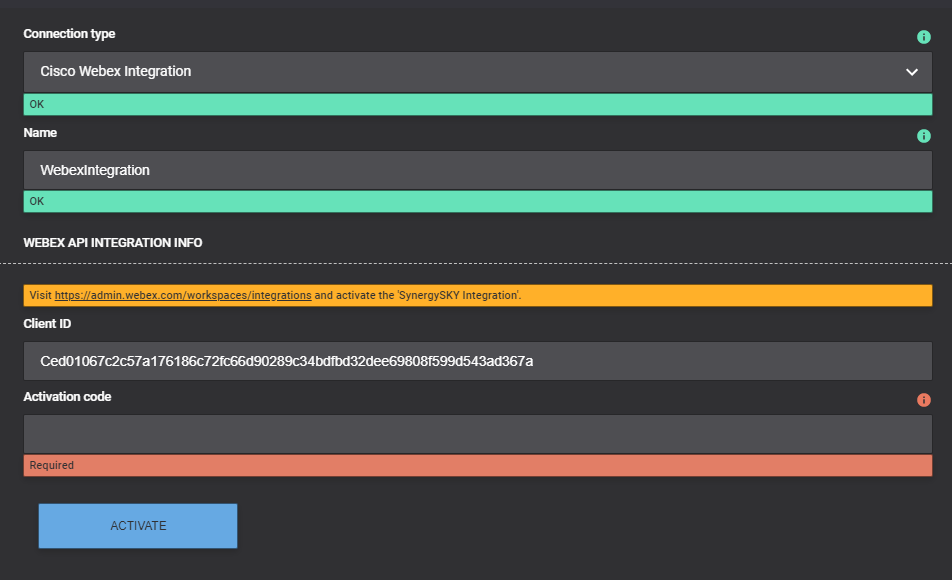Screen dimensions: 952x580
Task: Click the WEBEX API INTEGRATION INFO heading
Action: point(113,243)
